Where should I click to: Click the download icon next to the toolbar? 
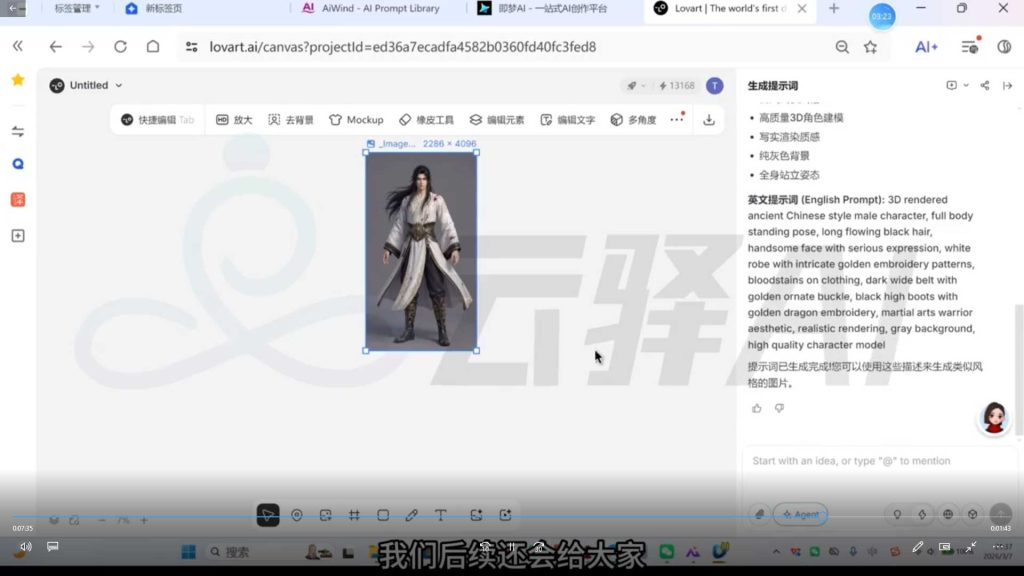[x=708, y=119]
